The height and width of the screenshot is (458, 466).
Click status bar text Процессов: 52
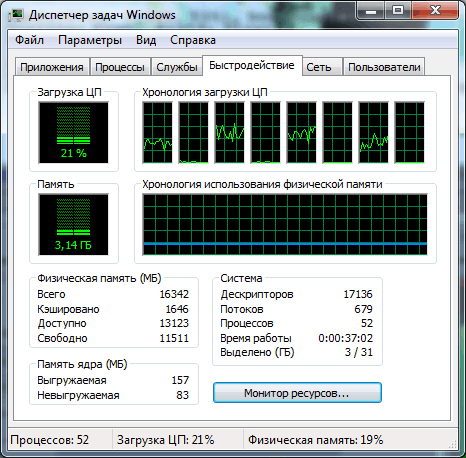coord(50,440)
